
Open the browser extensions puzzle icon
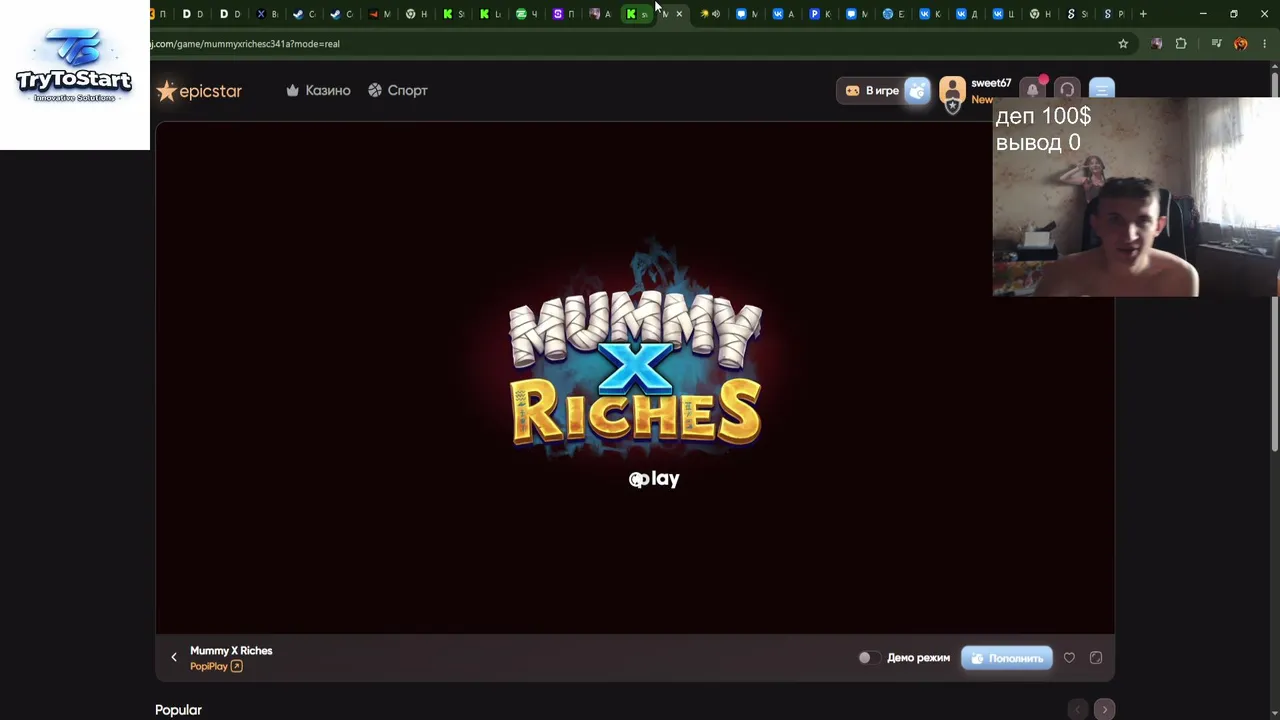point(1181,44)
